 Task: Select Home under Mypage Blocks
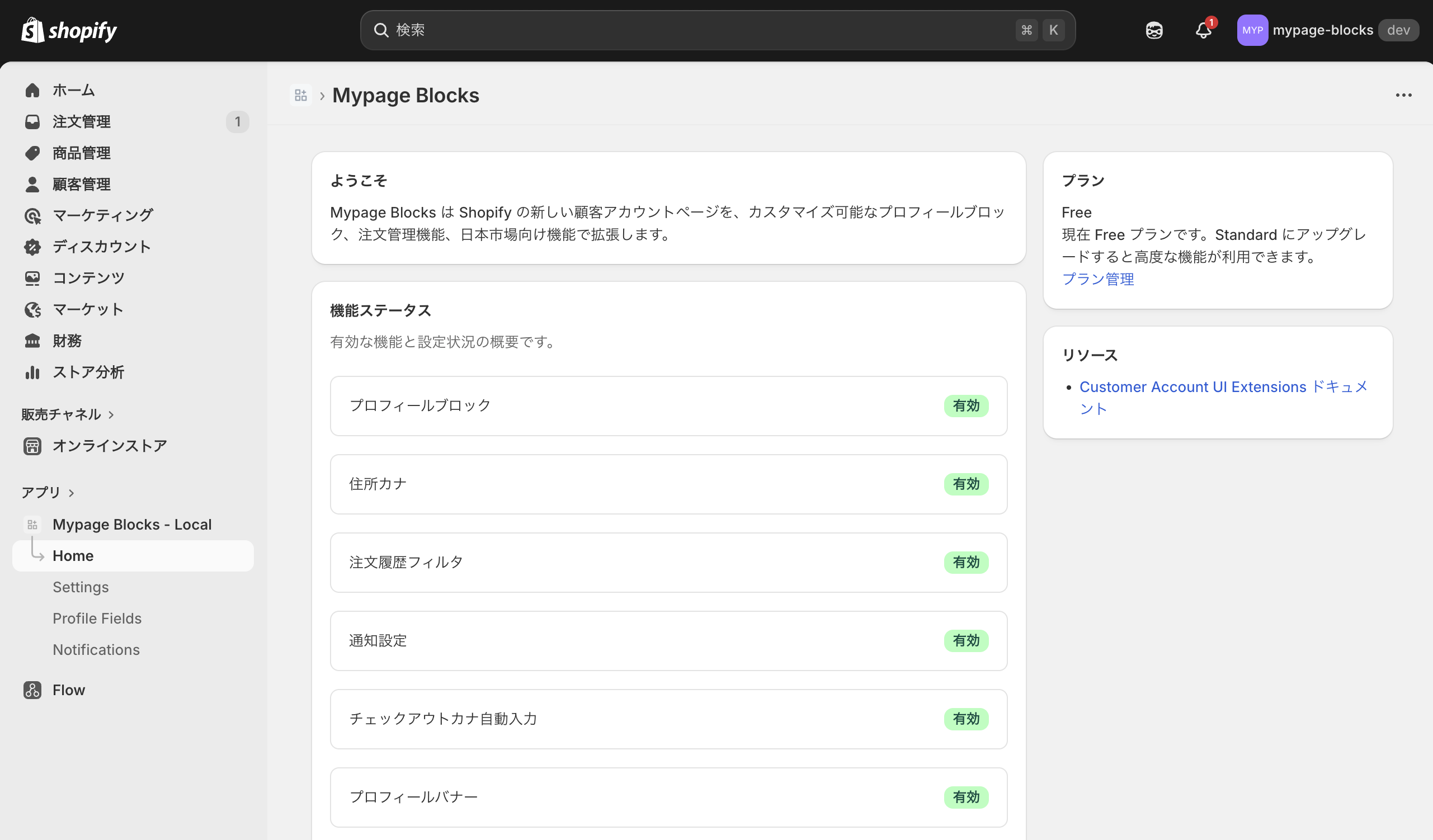133,556
